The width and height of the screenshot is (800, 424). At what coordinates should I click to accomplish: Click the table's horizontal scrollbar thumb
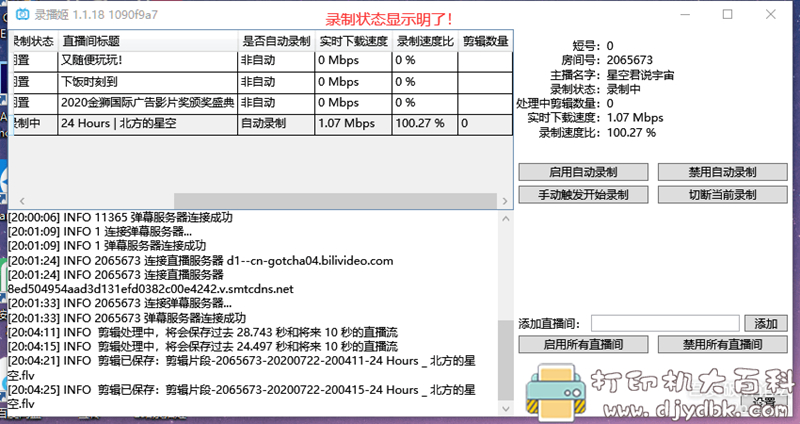335,201
